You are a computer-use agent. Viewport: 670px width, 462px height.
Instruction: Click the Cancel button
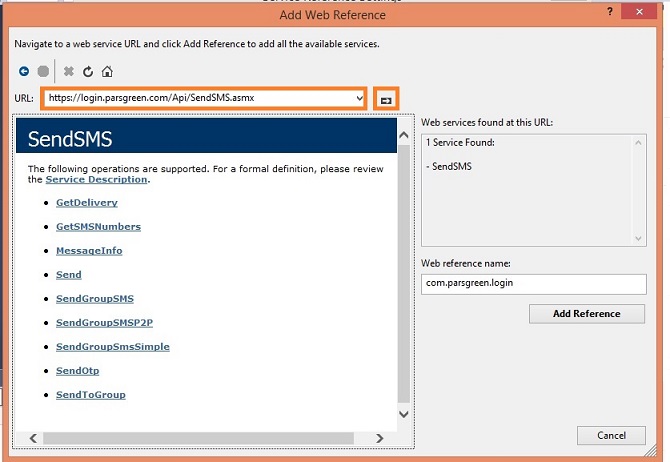(x=611, y=436)
